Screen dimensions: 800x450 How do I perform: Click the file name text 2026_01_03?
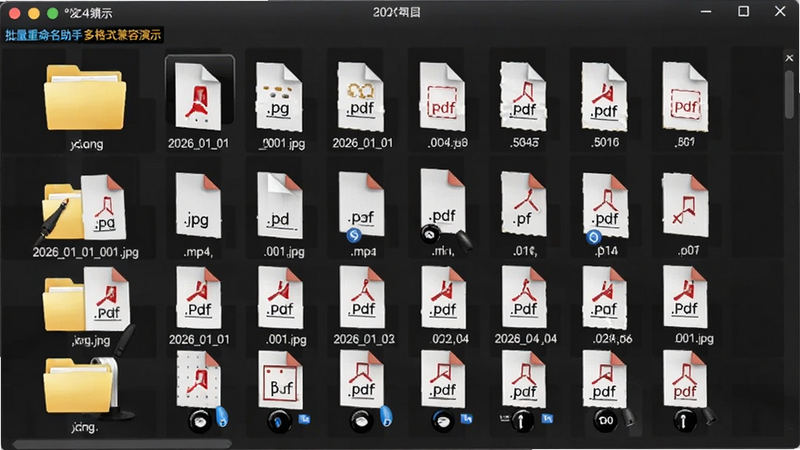pos(364,339)
